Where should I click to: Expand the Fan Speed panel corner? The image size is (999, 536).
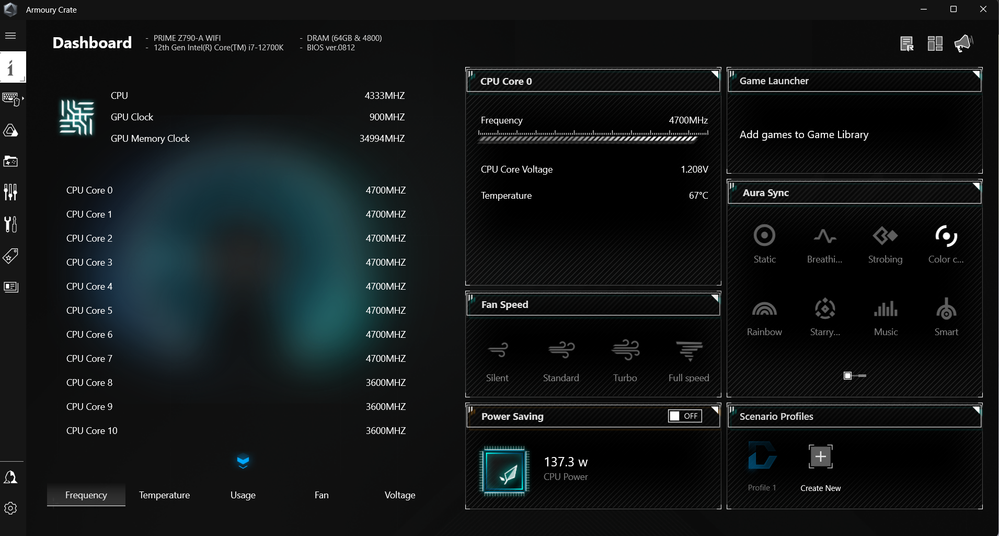point(715,298)
